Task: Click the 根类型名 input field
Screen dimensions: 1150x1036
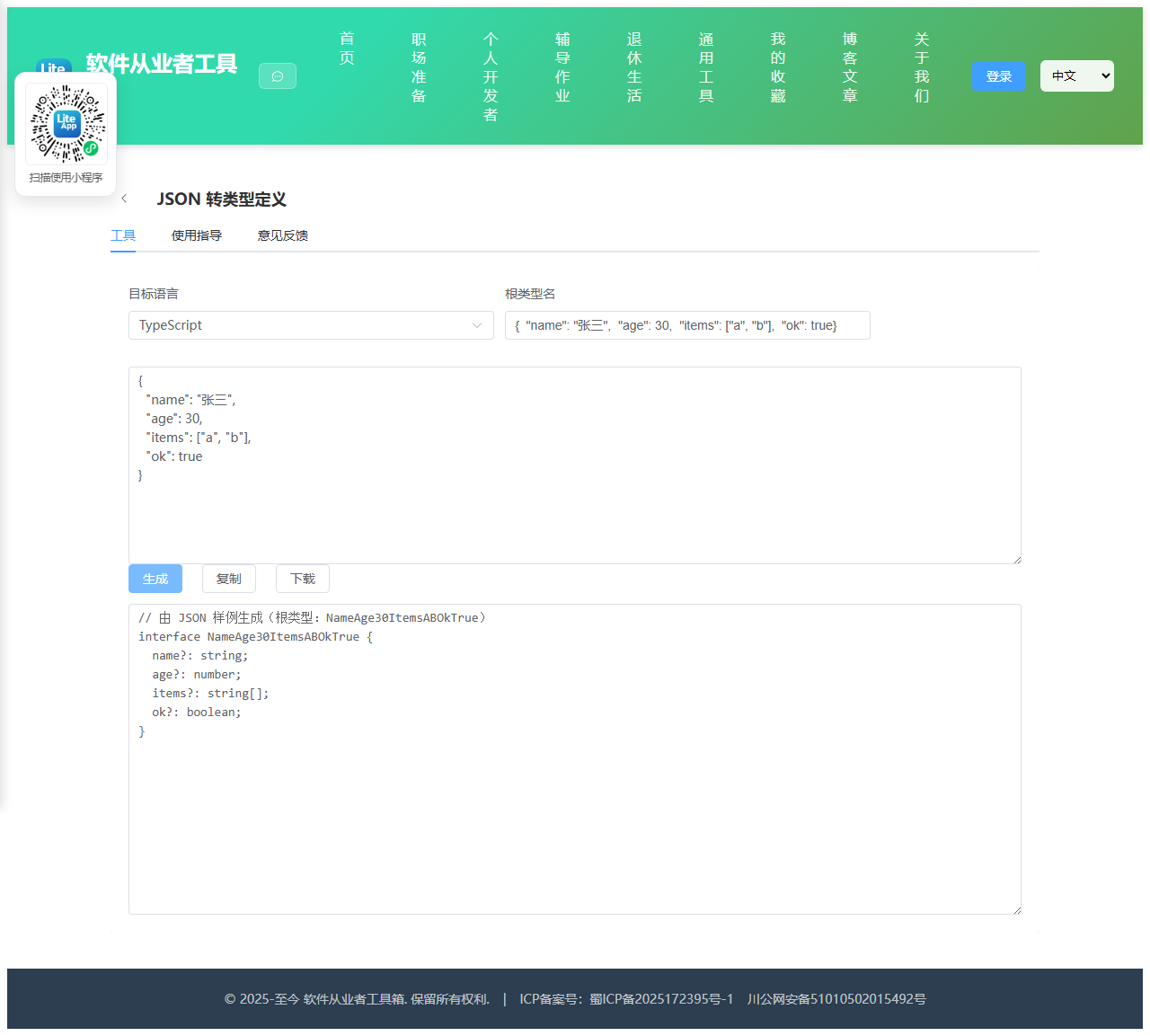Action: [x=687, y=325]
